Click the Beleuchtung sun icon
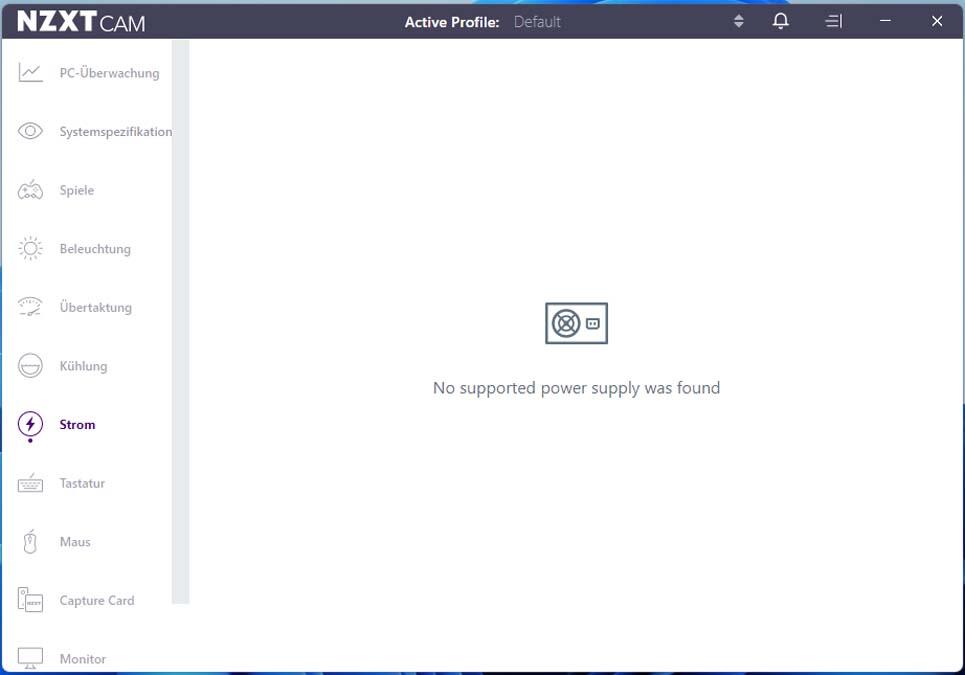 pyautogui.click(x=30, y=249)
